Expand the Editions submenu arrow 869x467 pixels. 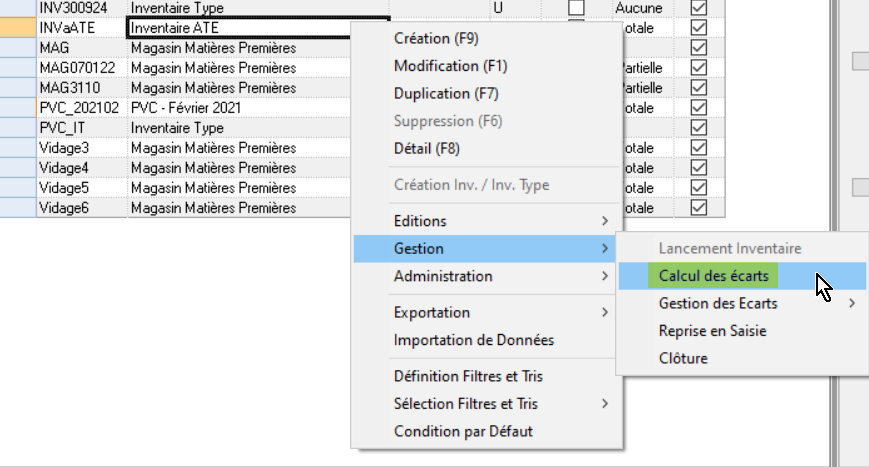point(603,221)
